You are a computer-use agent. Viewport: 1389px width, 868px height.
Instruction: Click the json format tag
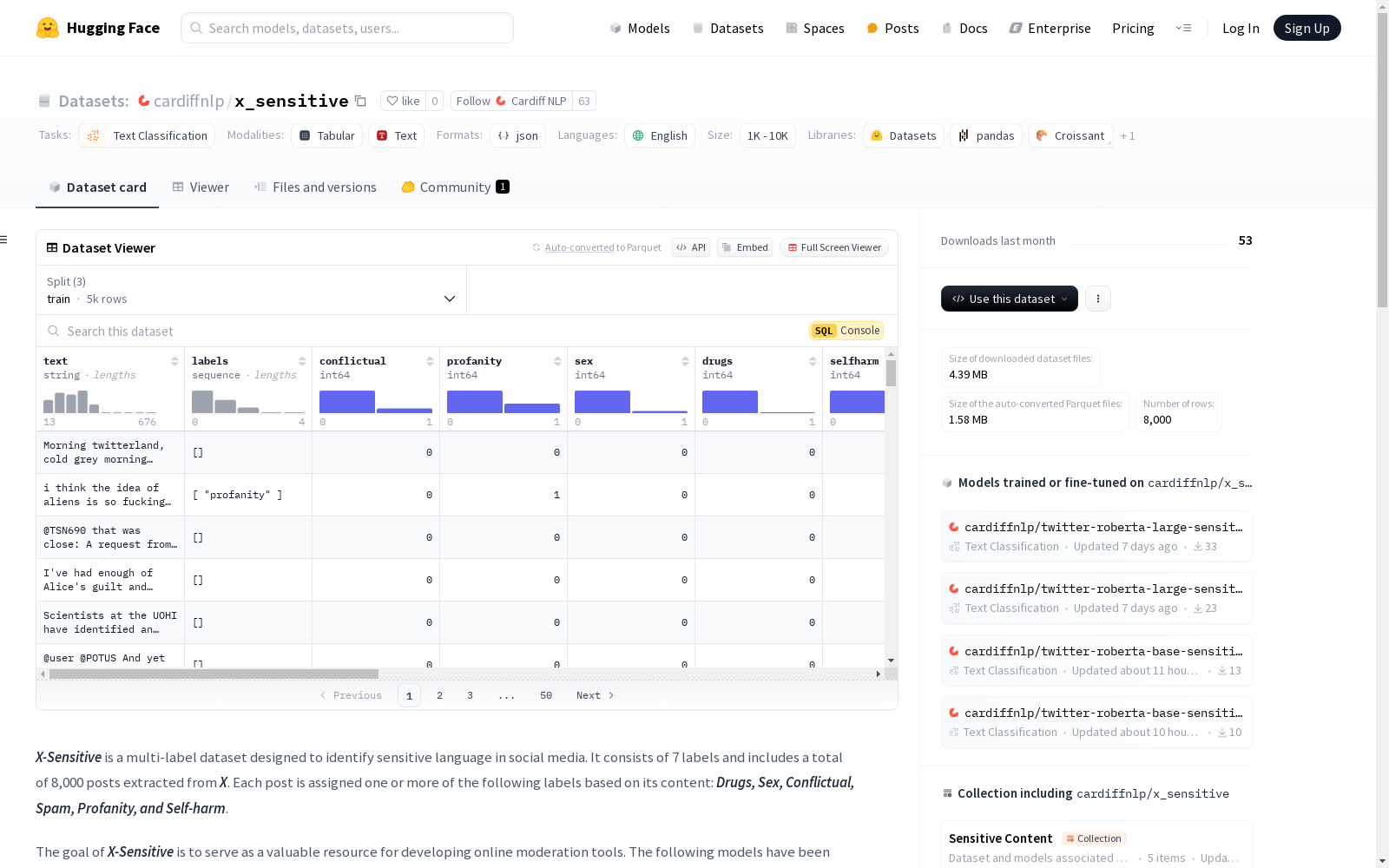[517, 135]
